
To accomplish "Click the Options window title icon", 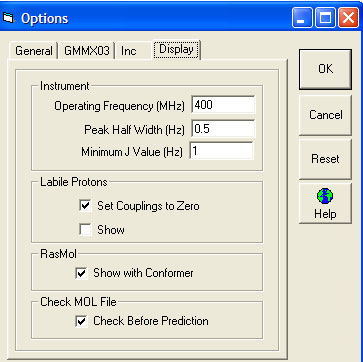I will point(8,18).
